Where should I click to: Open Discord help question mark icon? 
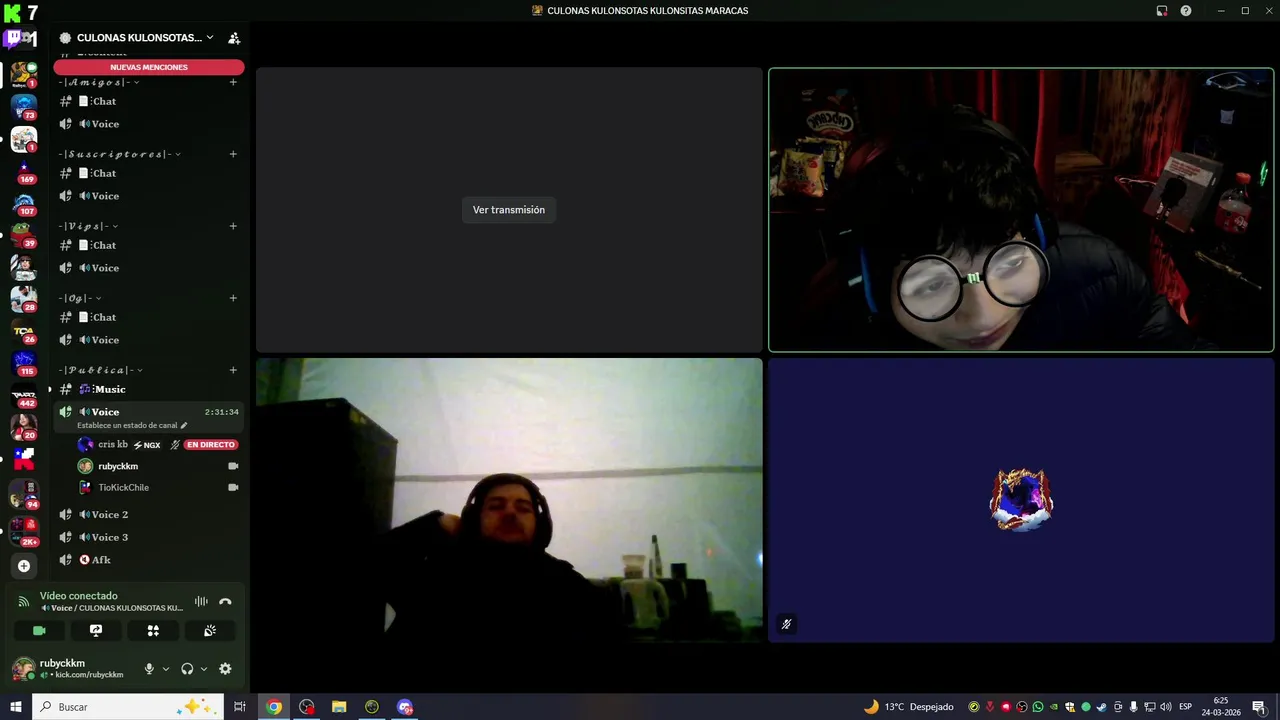pyautogui.click(x=1186, y=11)
